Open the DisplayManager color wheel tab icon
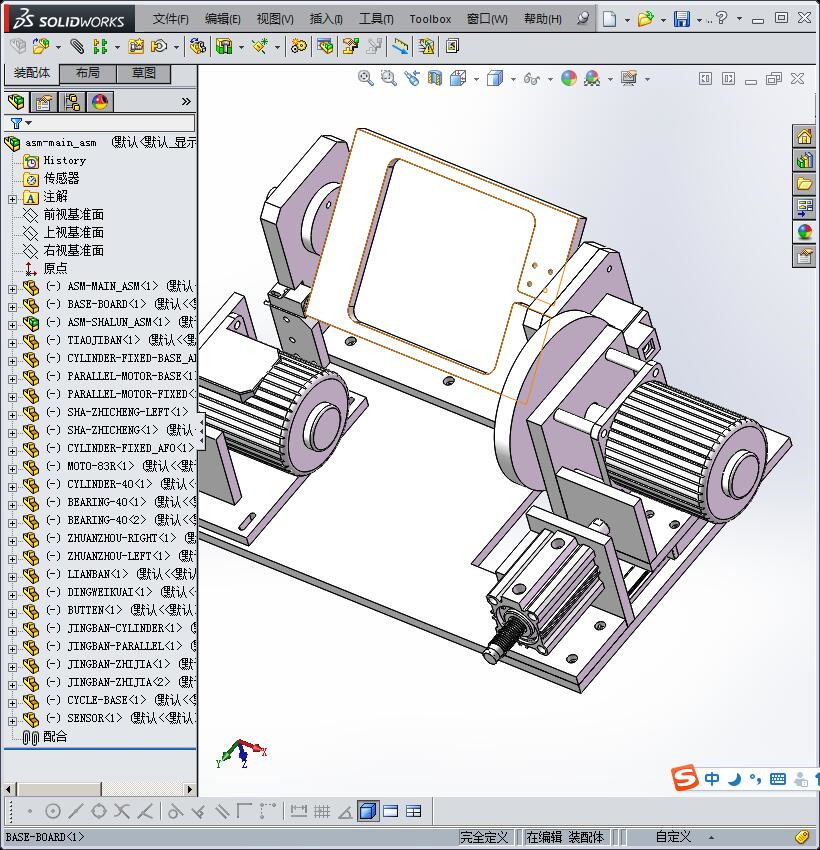The image size is (820, 850). [100, 101]
